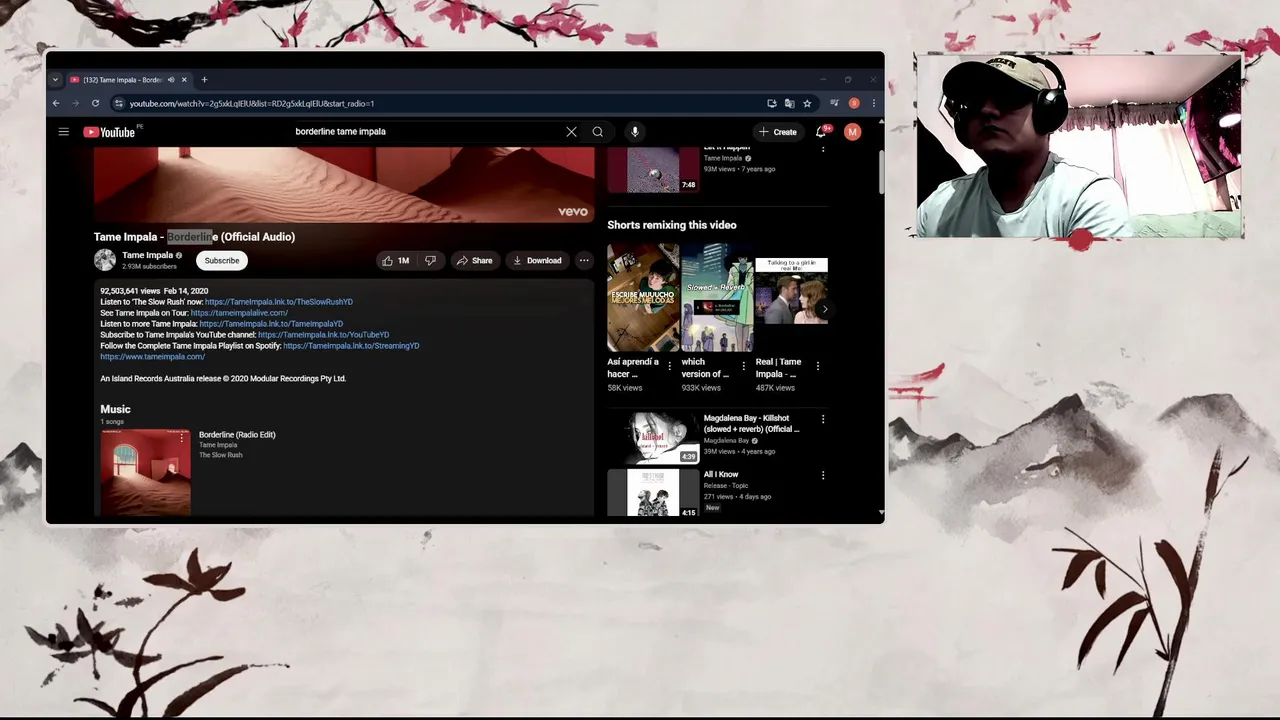Show next shorts with arrow
Viewport: 1280px width, 720px height.
[x=824, y=310]
